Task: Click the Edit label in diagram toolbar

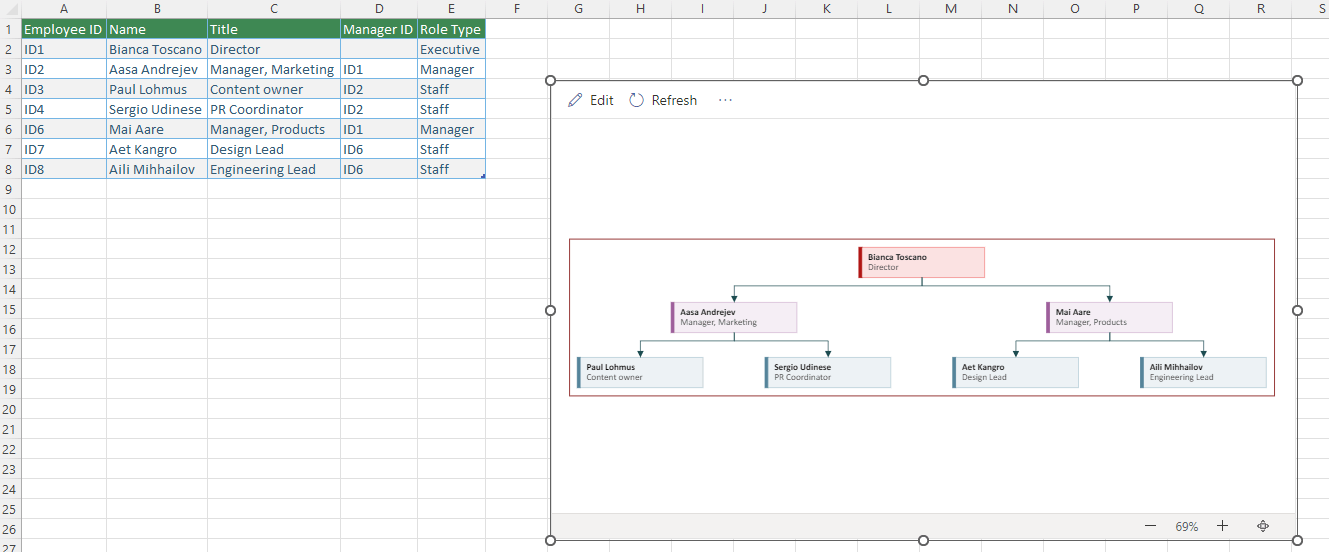Action: point(602,100)
